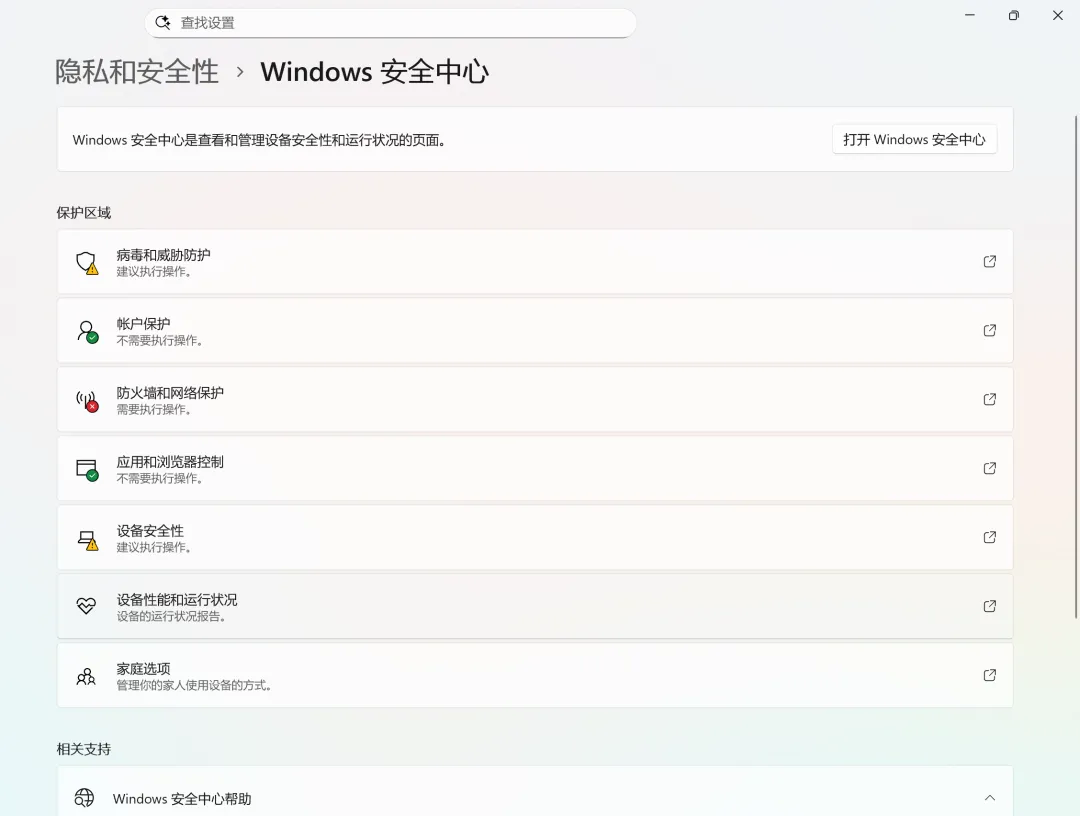The height and width of the screenshot is (816, 1080).
Task: Open the 应用和浏览器控制 entry title
Action: click(170, 461)
